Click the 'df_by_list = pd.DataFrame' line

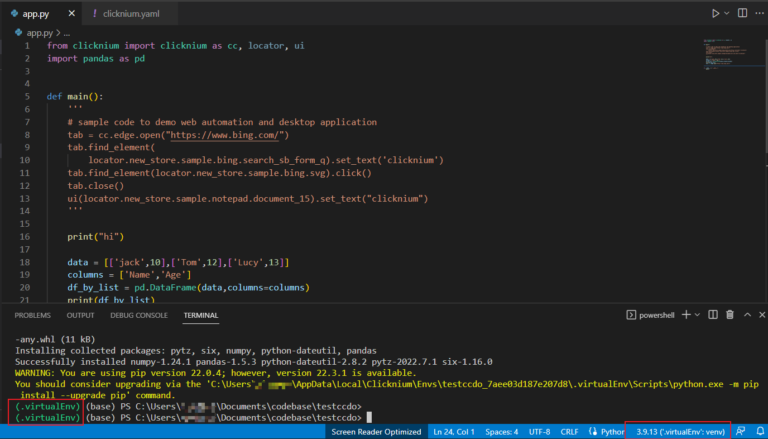click(x=189, y=288)
